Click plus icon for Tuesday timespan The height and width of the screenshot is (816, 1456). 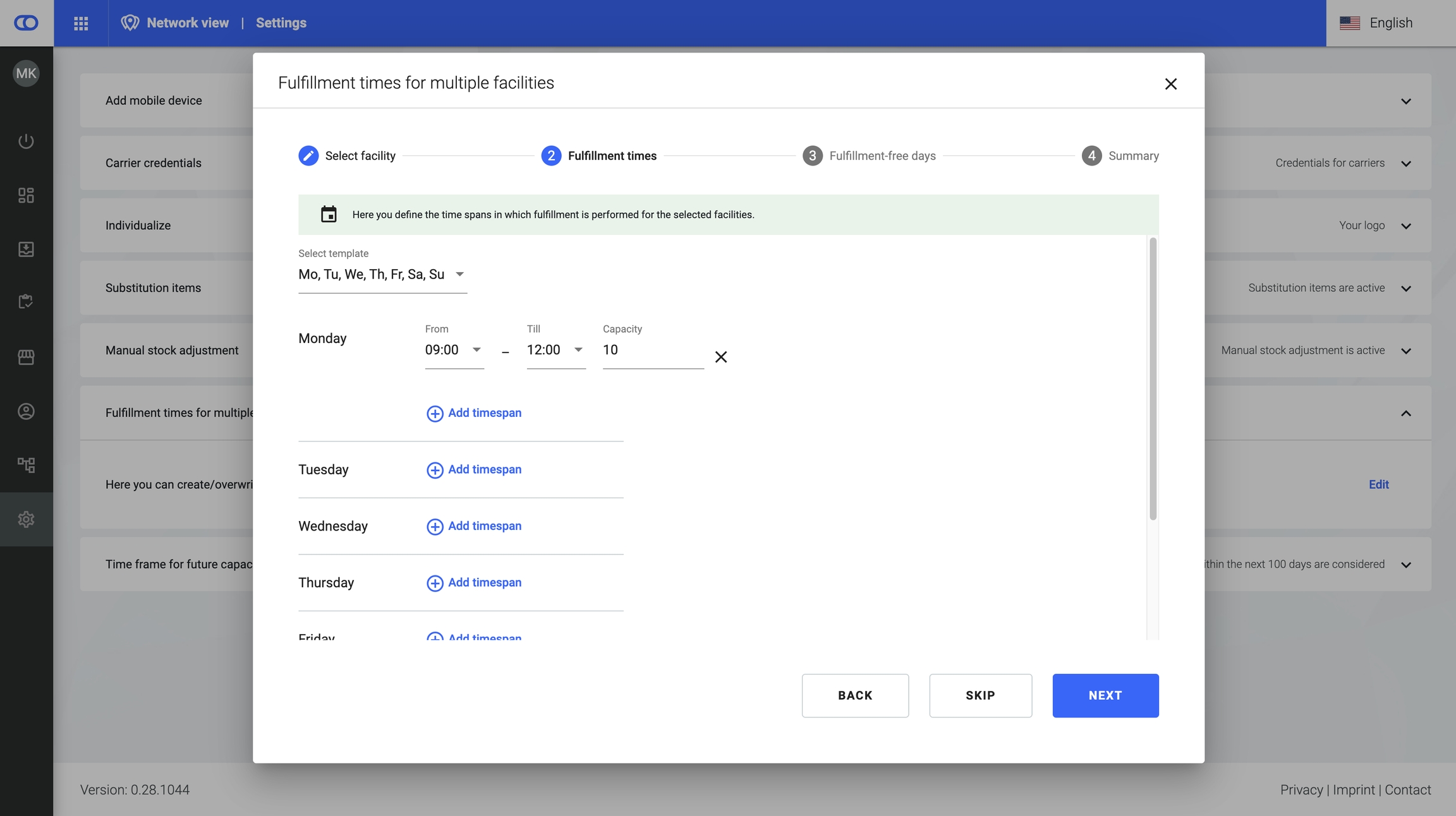(435, 470)
